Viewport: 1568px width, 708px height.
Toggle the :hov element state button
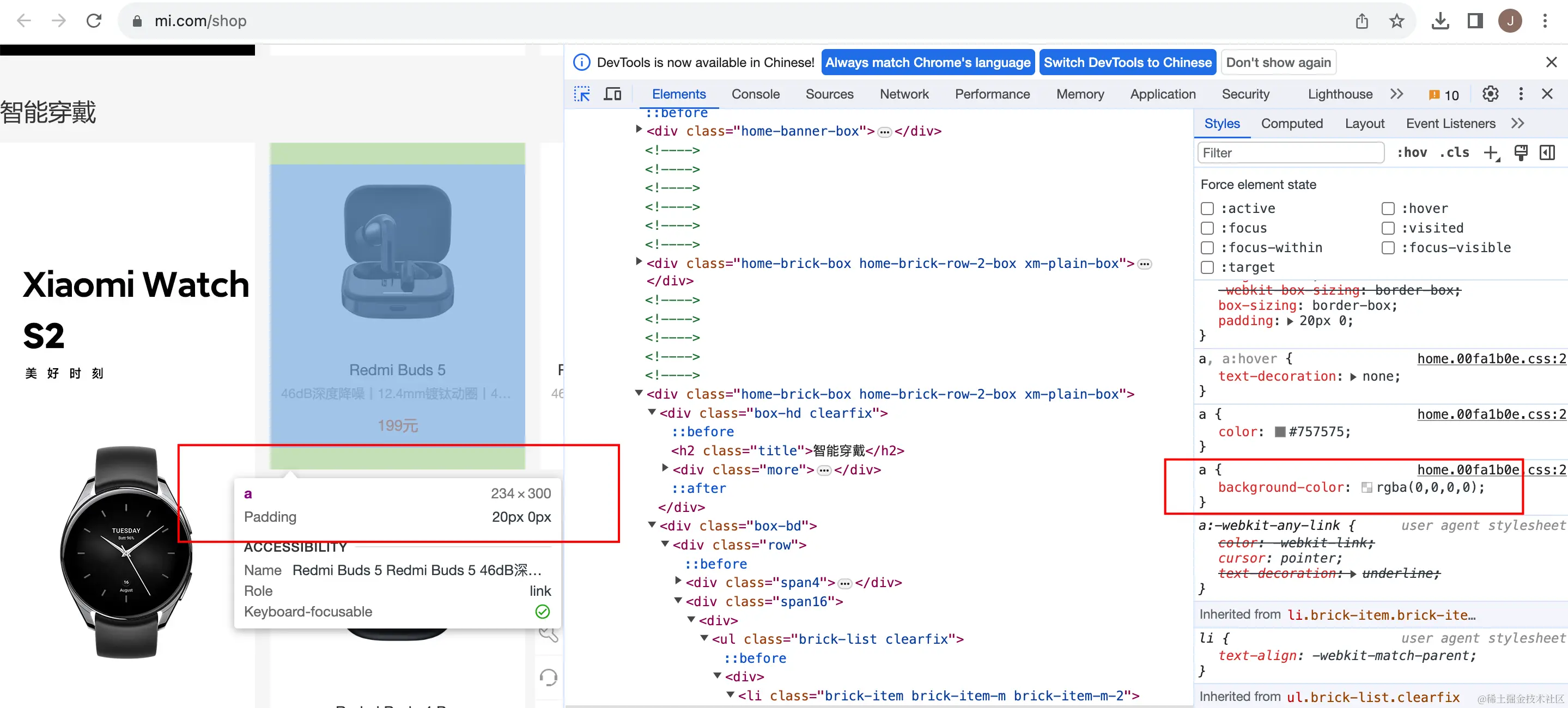pos(1412,152)
